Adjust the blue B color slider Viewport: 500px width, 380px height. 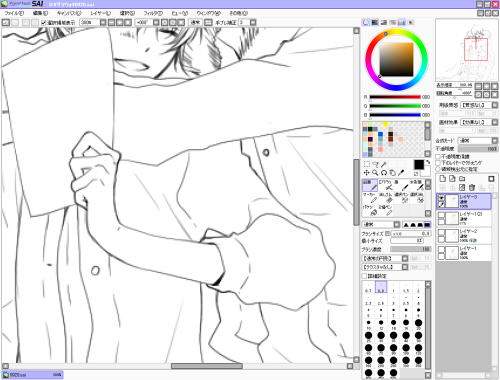pos(395,115)
